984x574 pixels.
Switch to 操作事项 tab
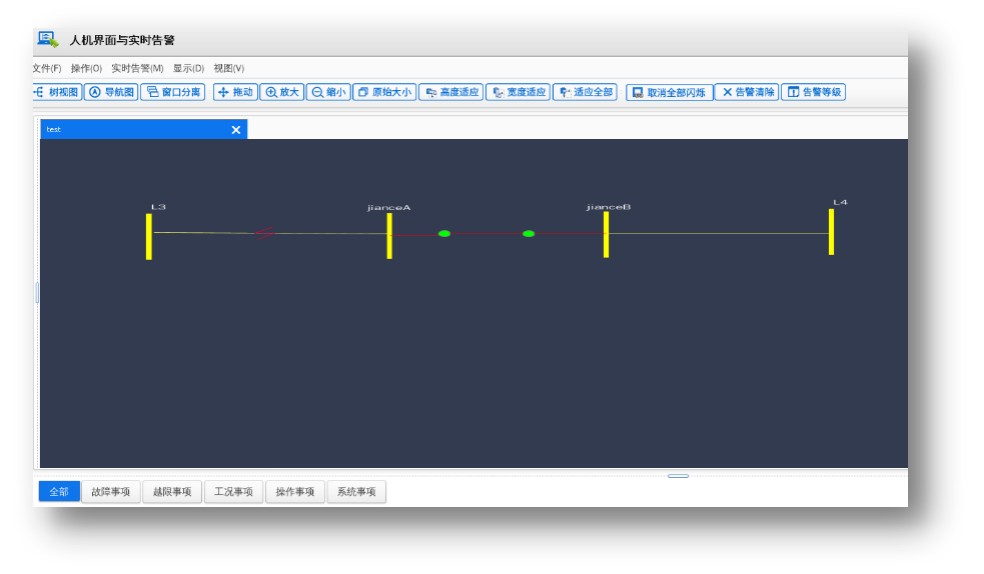[x=294, y=492]
